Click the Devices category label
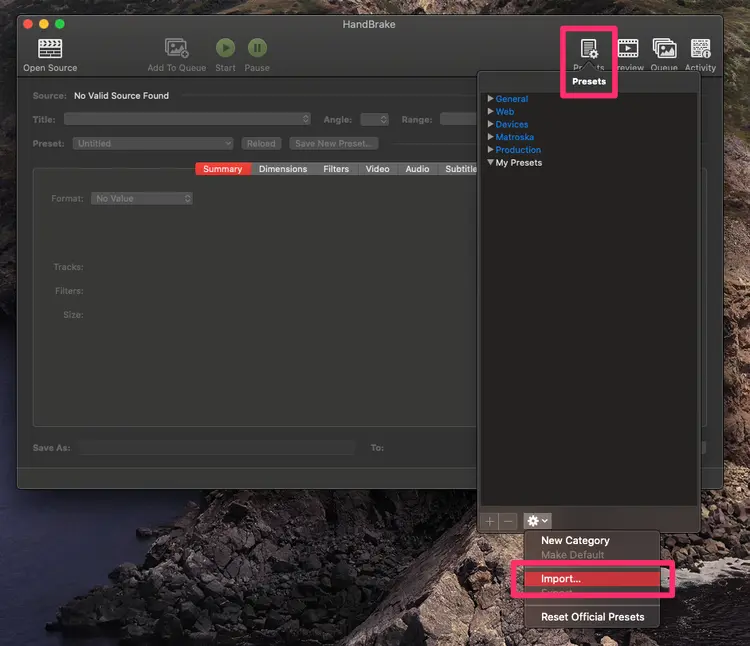750x646 pixels. click(x=511, y=124)
